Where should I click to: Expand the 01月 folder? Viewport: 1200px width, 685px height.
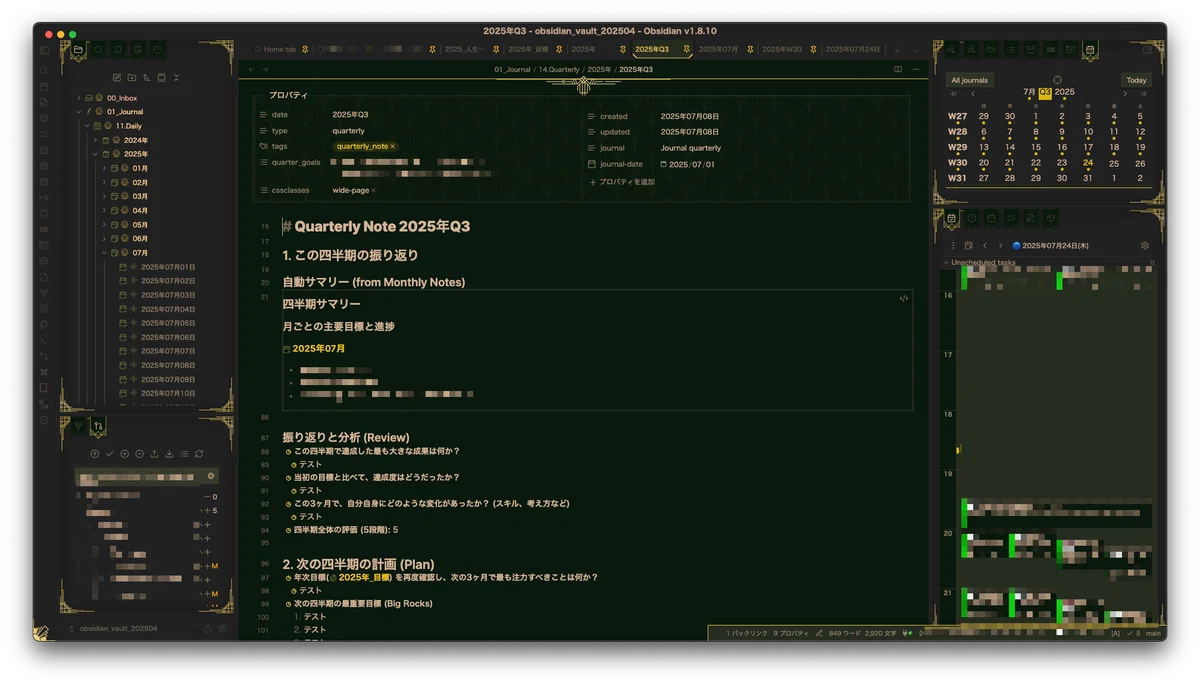pos(104,168)
